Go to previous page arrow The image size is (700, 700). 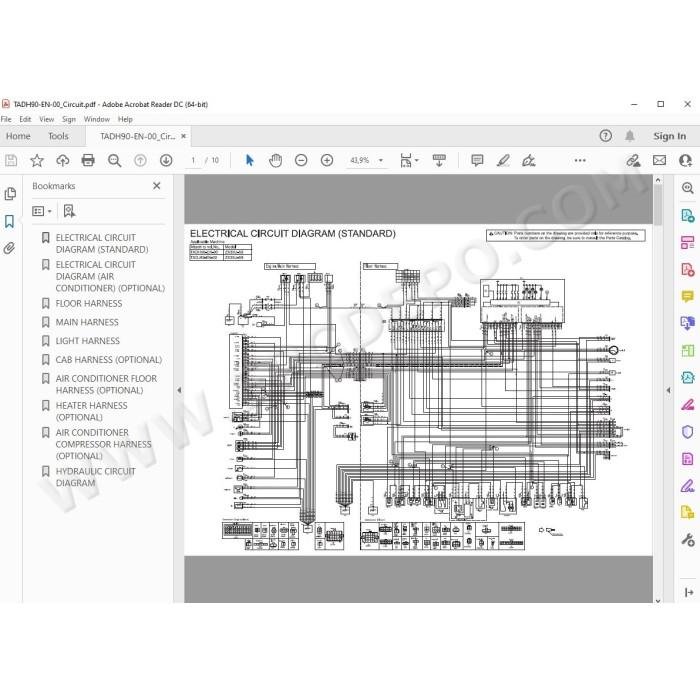point(140,160)
